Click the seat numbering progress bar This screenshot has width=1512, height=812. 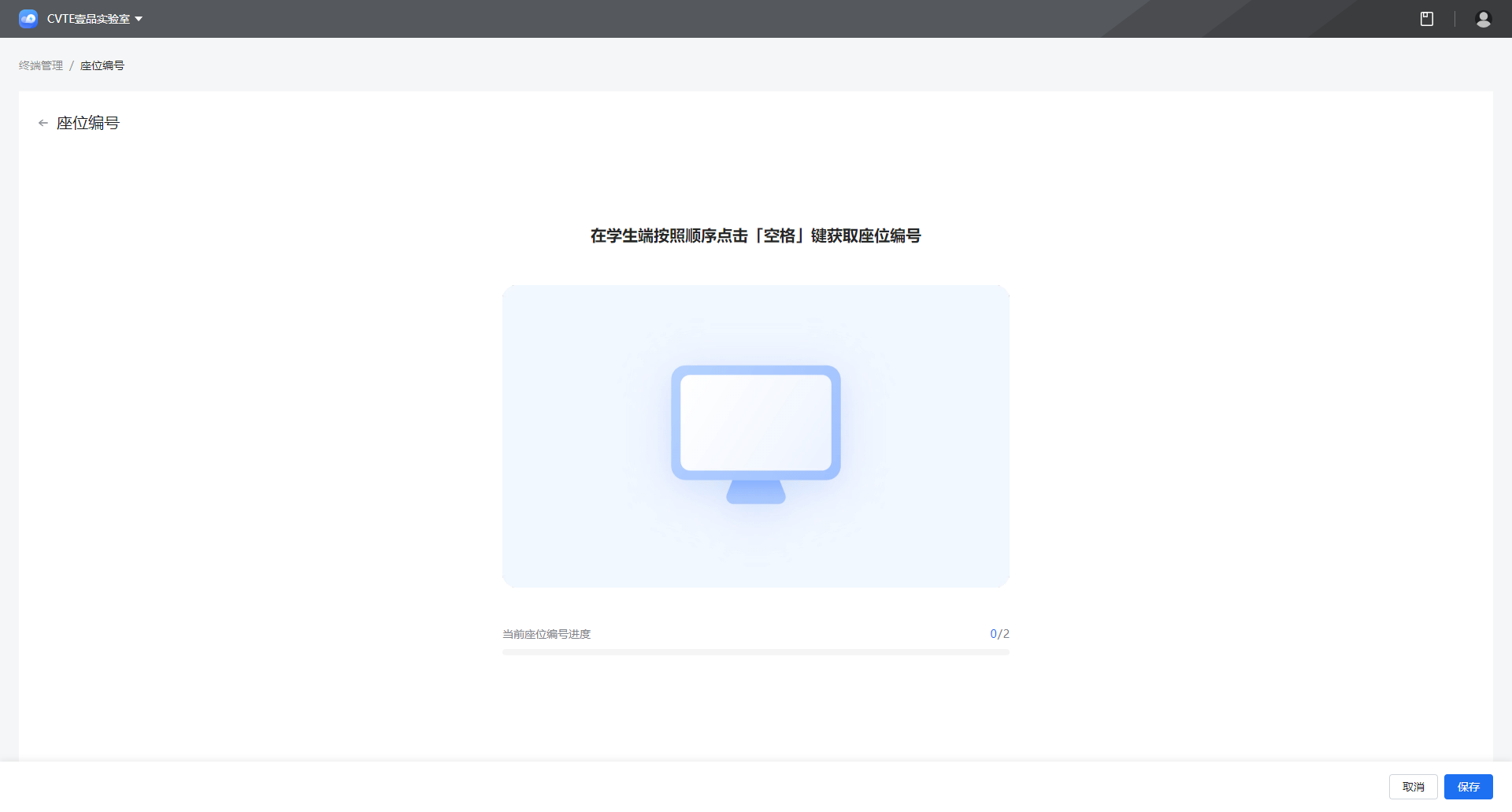(756, 652)
